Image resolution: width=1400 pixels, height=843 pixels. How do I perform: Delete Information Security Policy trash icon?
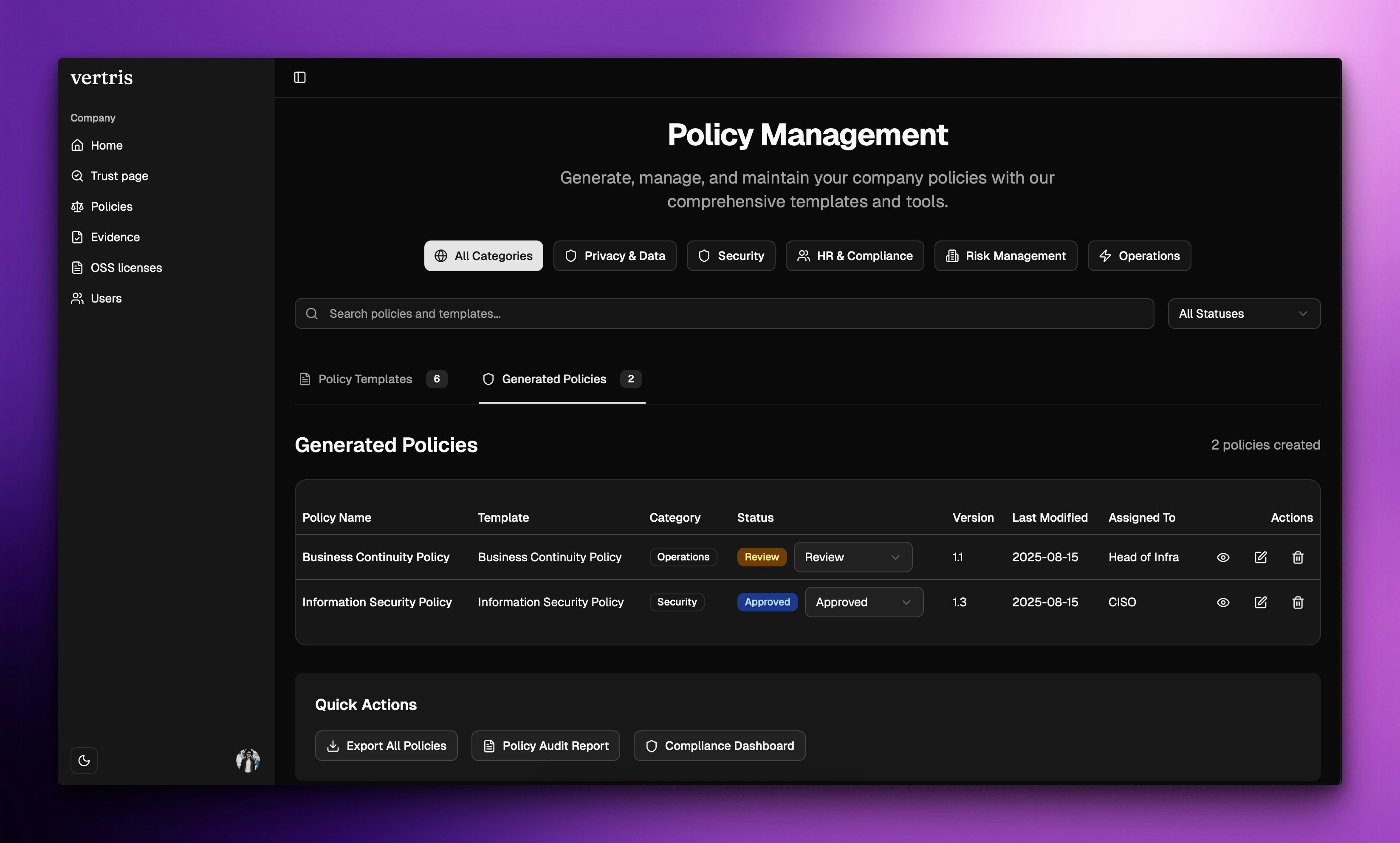tap(1298, 602)
